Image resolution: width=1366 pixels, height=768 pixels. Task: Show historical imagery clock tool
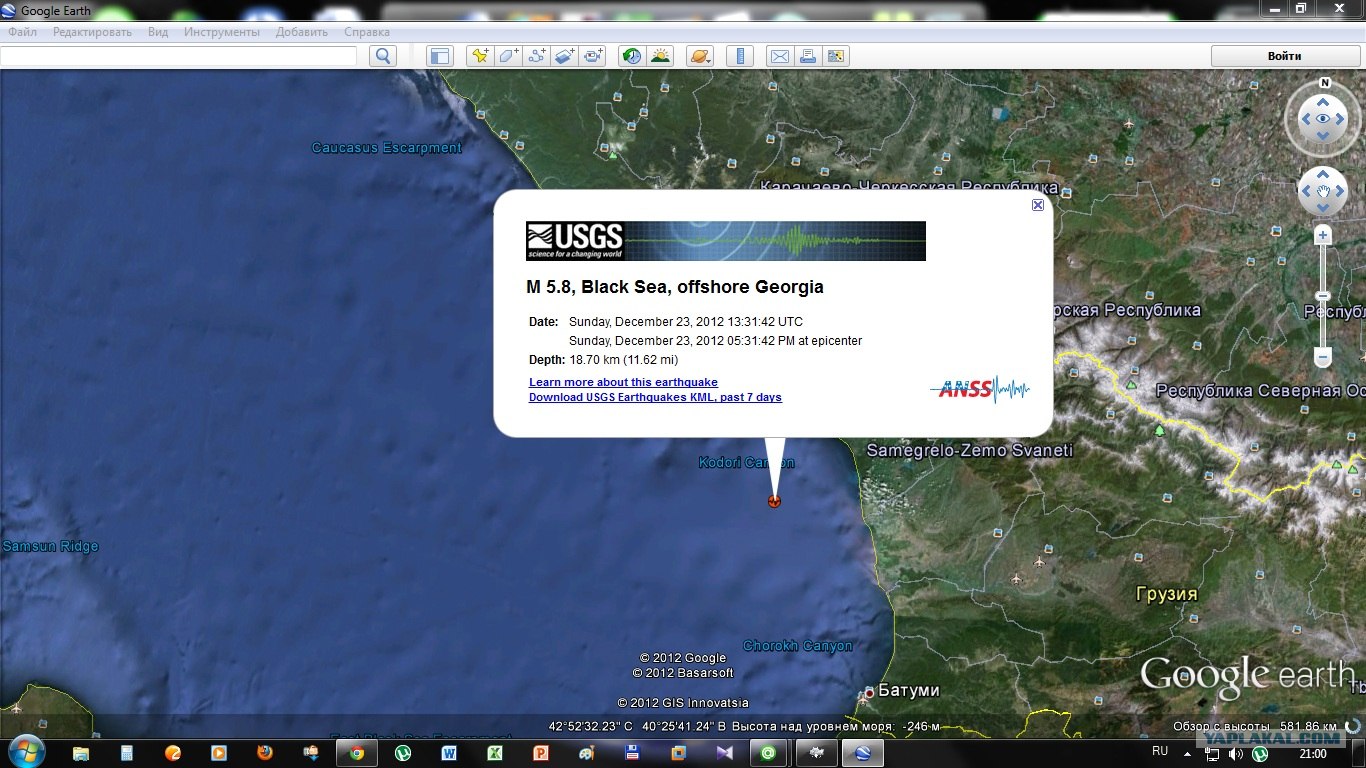[x=631, y=56]
